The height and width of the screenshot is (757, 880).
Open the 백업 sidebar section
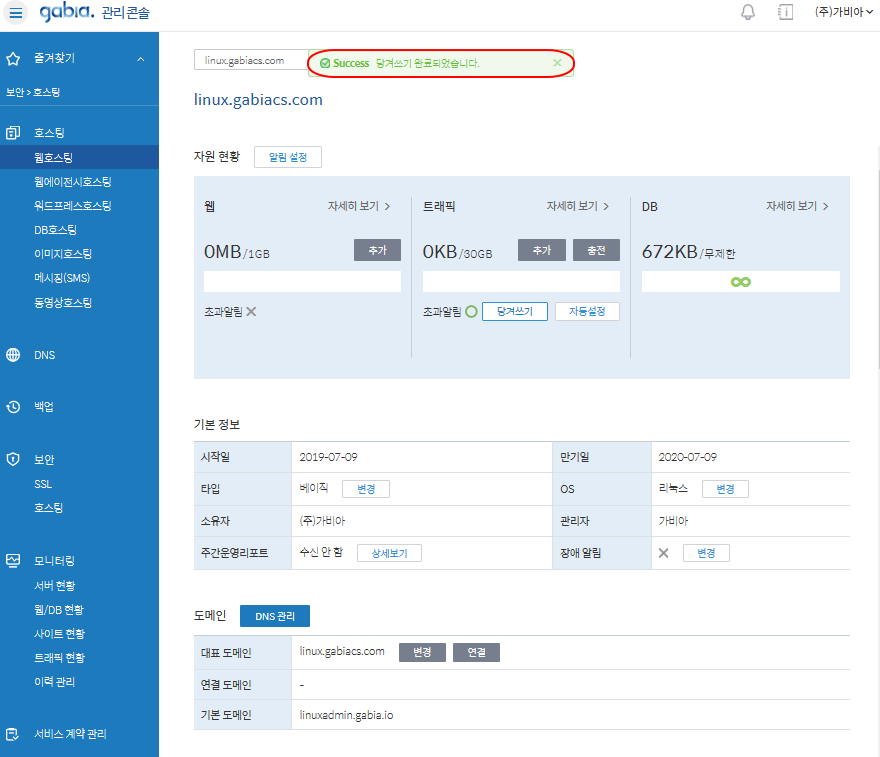44,406
